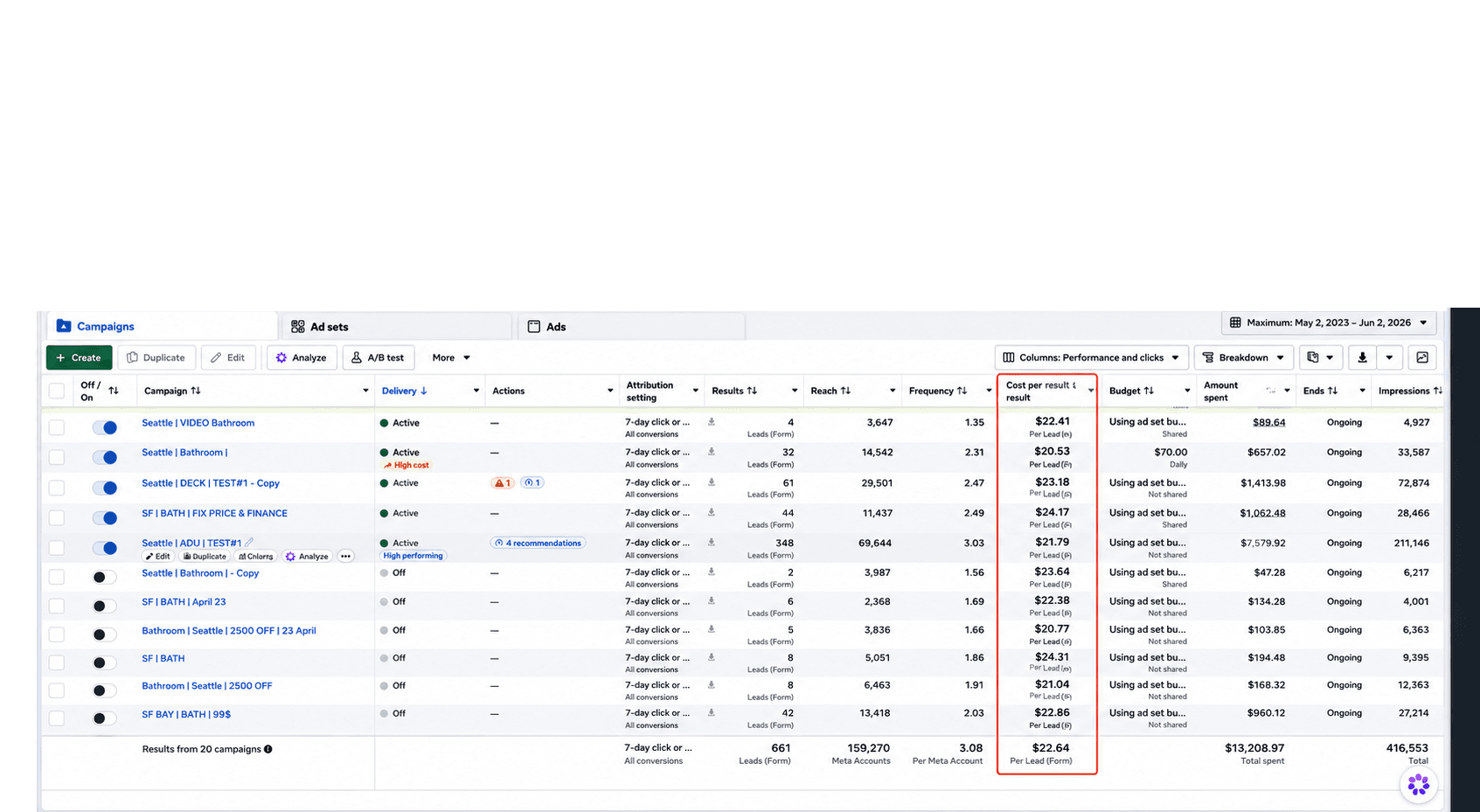The image size is (1480, 812).
Task: Click sort arrows beside Campaign header
Action: pos(196,391)
